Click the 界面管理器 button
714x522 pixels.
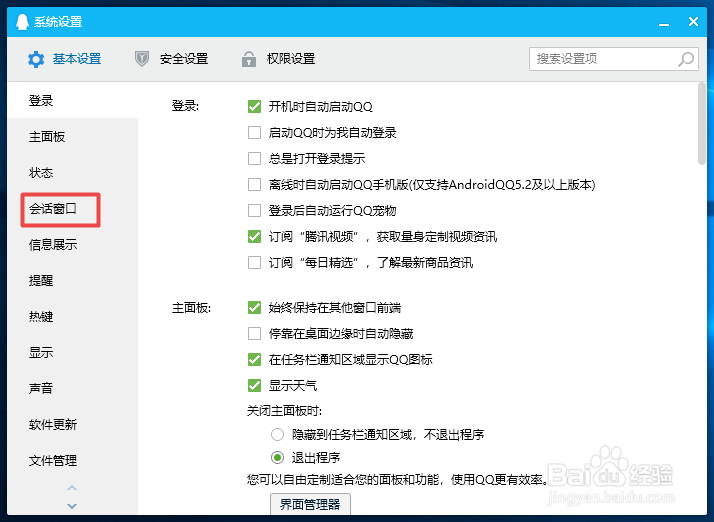[310, 504]
